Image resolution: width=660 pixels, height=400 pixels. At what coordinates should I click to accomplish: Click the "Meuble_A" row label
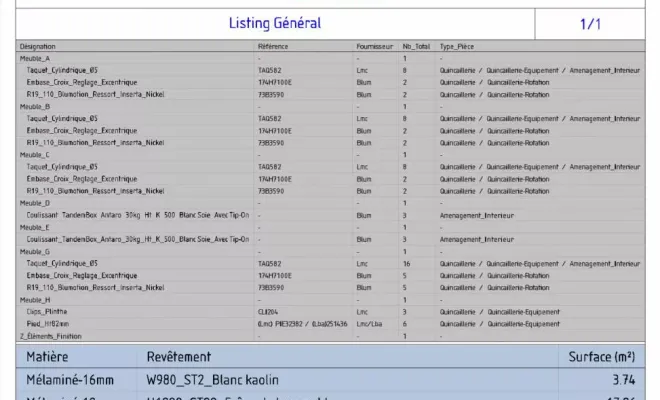tap(35, 59)
